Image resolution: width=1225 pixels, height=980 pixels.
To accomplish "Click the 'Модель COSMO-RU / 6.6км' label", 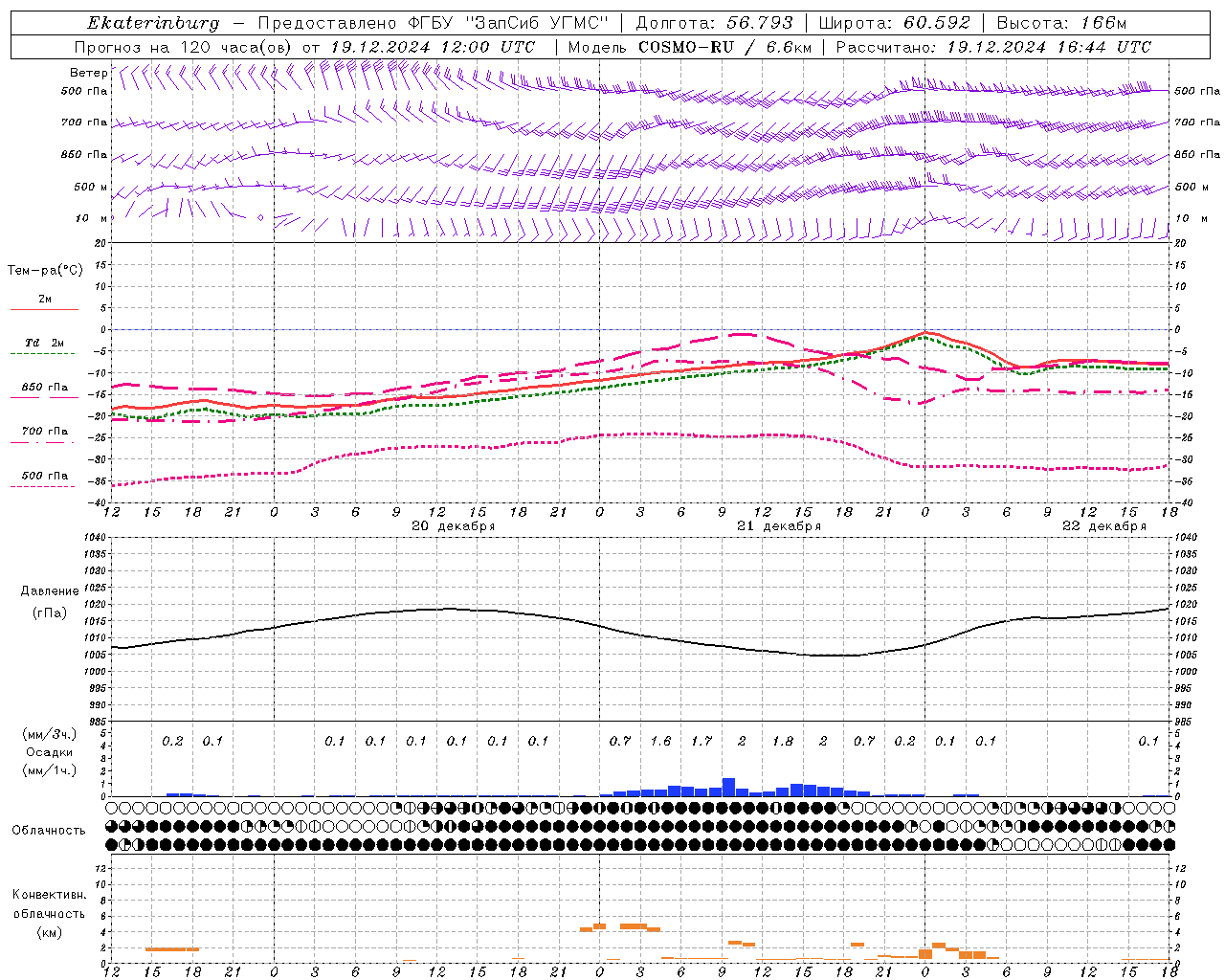I will (x=690, y=47).
